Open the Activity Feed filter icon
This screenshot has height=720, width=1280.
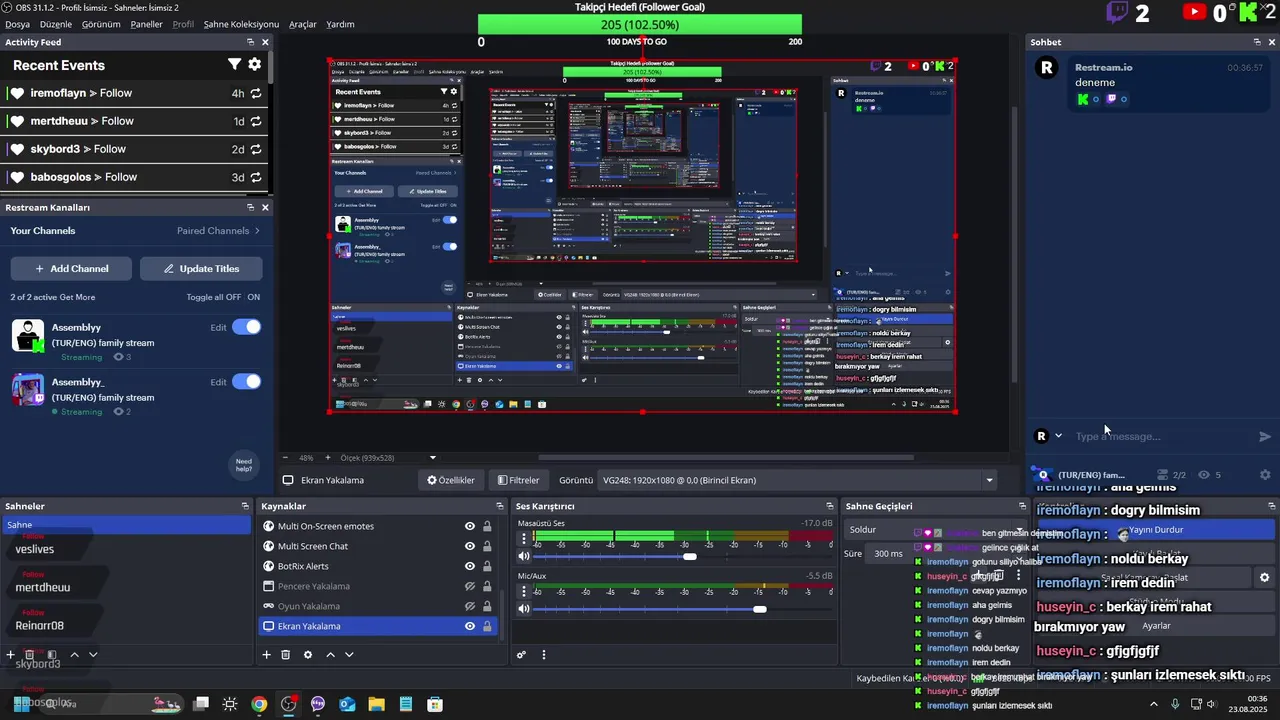(x=234, y=64)
